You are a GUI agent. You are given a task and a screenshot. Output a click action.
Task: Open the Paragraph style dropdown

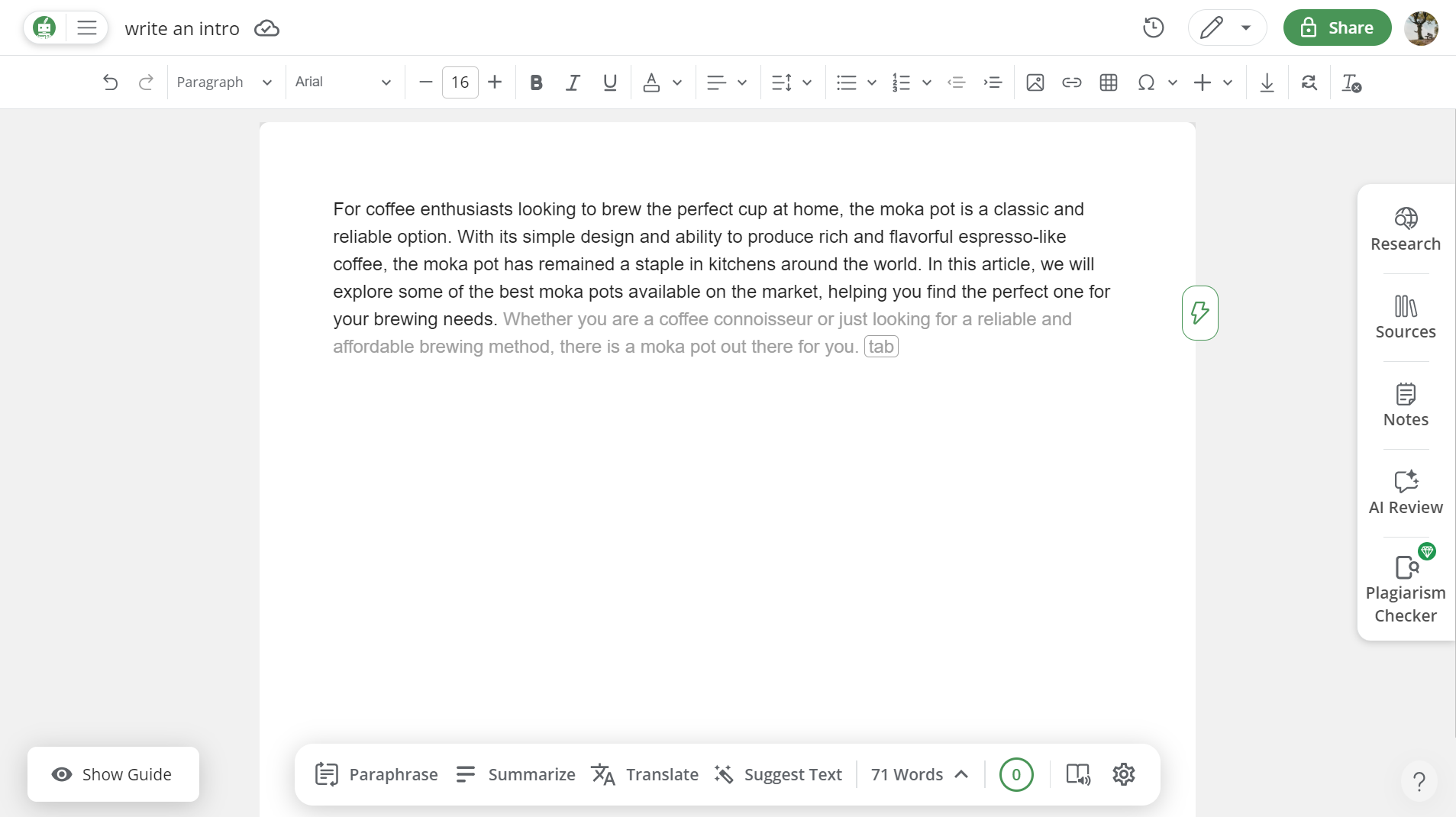point(224,82)
